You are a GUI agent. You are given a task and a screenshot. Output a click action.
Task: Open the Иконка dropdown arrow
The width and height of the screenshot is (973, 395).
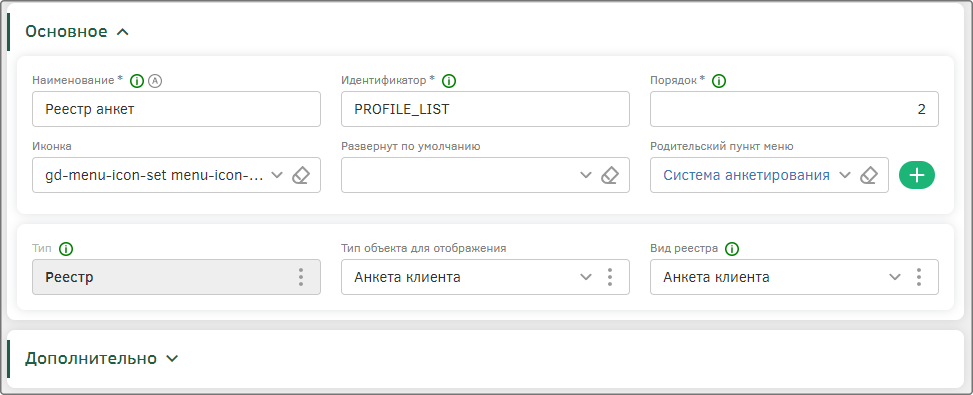click(x=277, y=175)
